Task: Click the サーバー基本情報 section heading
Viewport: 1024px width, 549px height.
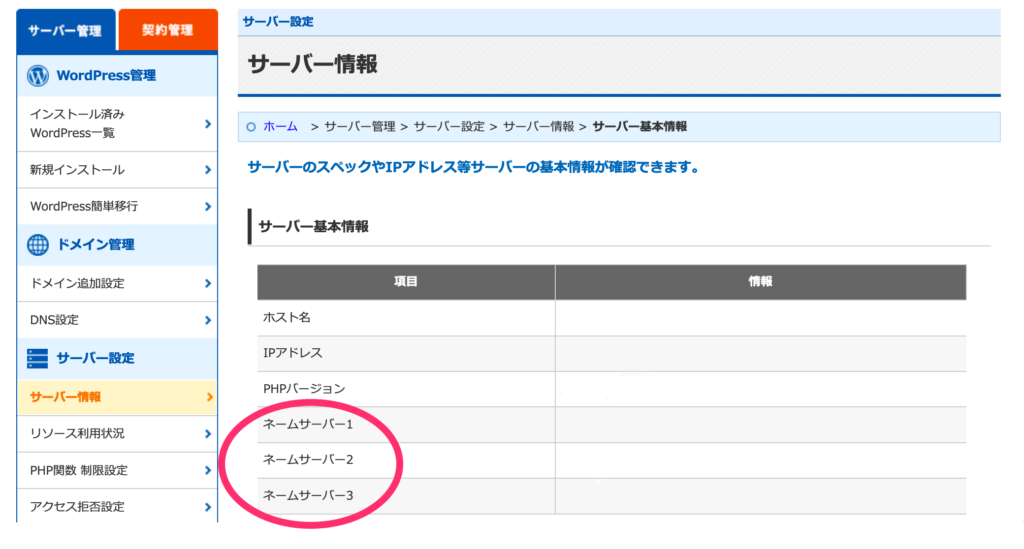Action: click(x=313, y=227)
